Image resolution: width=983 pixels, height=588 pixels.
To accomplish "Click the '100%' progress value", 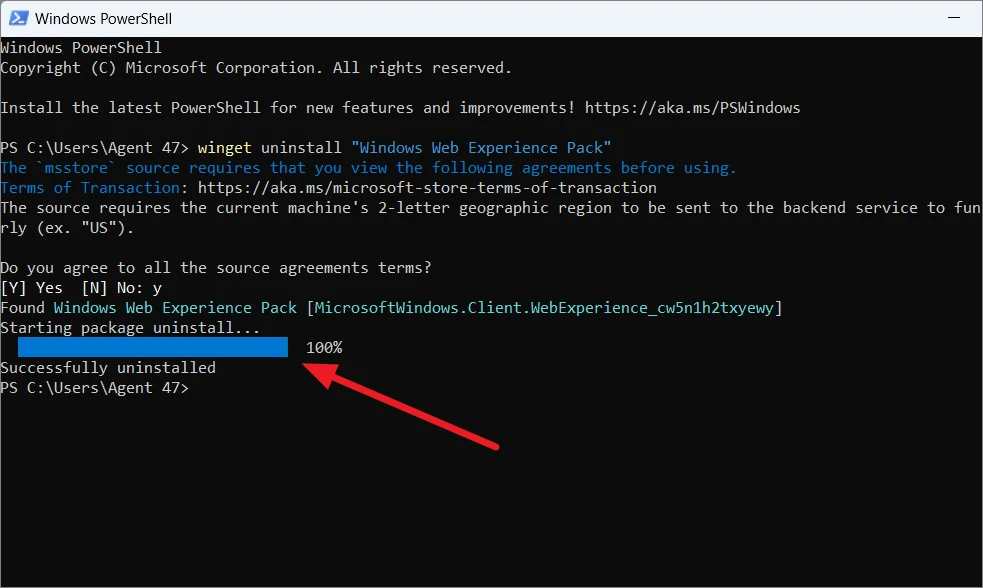I will tap(324, 348).
